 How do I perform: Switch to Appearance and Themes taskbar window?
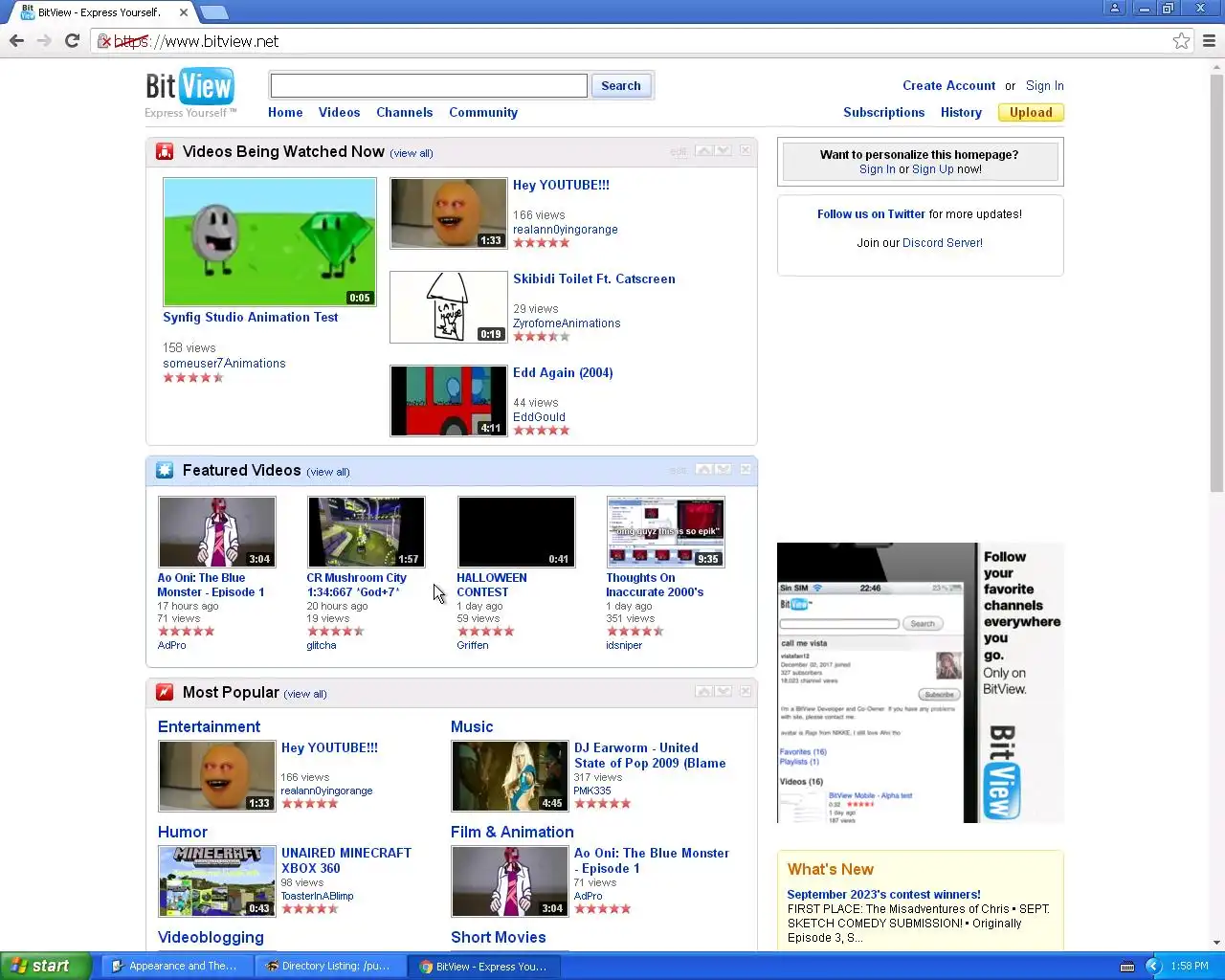pyautogui.click(x=177, y=967)
